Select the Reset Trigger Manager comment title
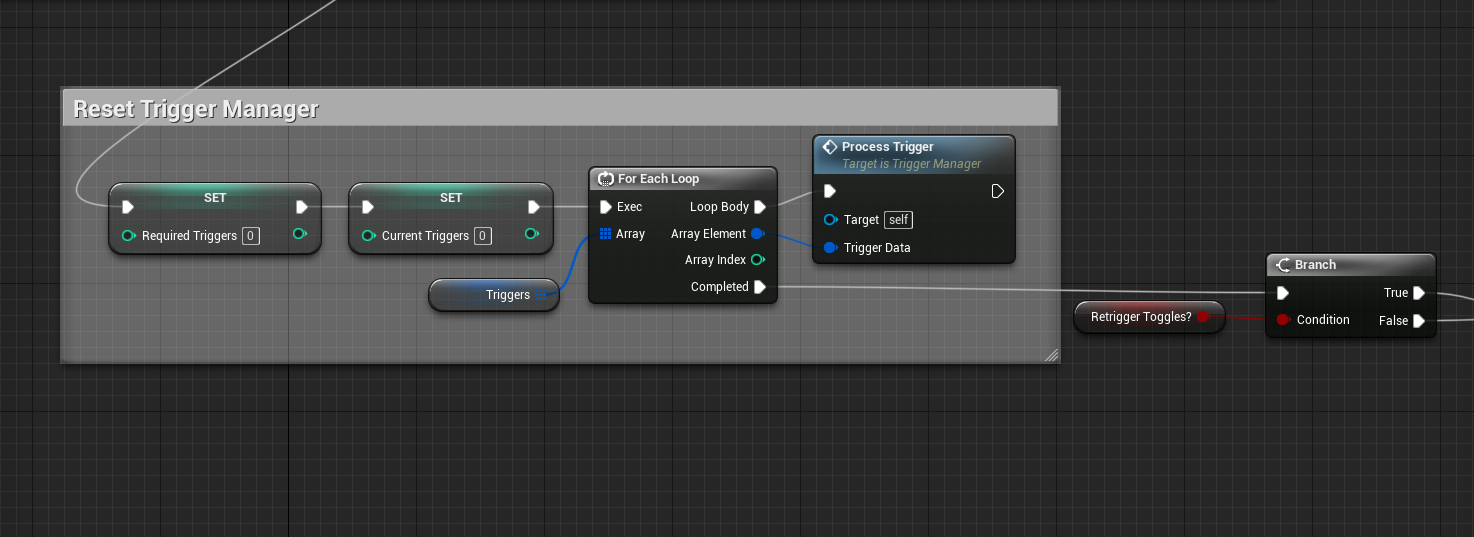Viewport: 1474px width, 537px height. (x=196, y=109)
